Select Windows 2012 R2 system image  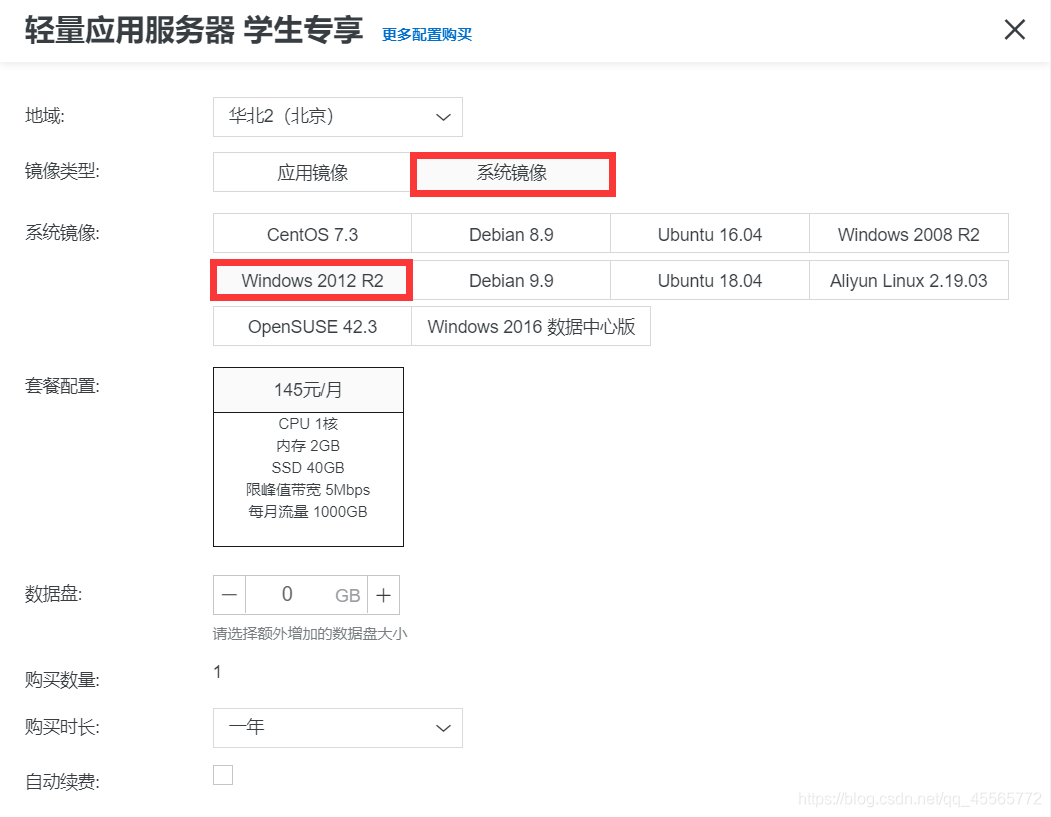coord(312,280)
